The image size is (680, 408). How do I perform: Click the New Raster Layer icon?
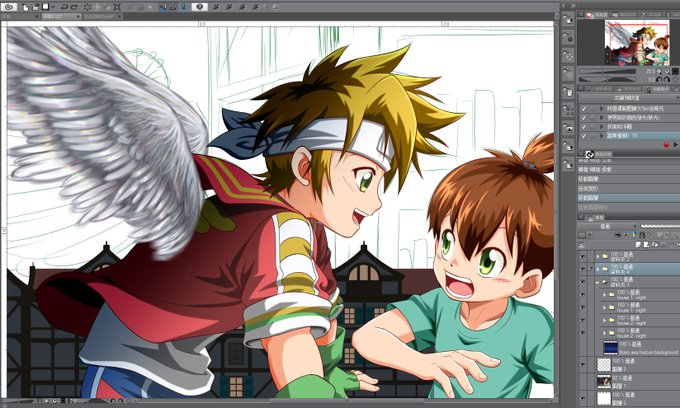point(640,245)
